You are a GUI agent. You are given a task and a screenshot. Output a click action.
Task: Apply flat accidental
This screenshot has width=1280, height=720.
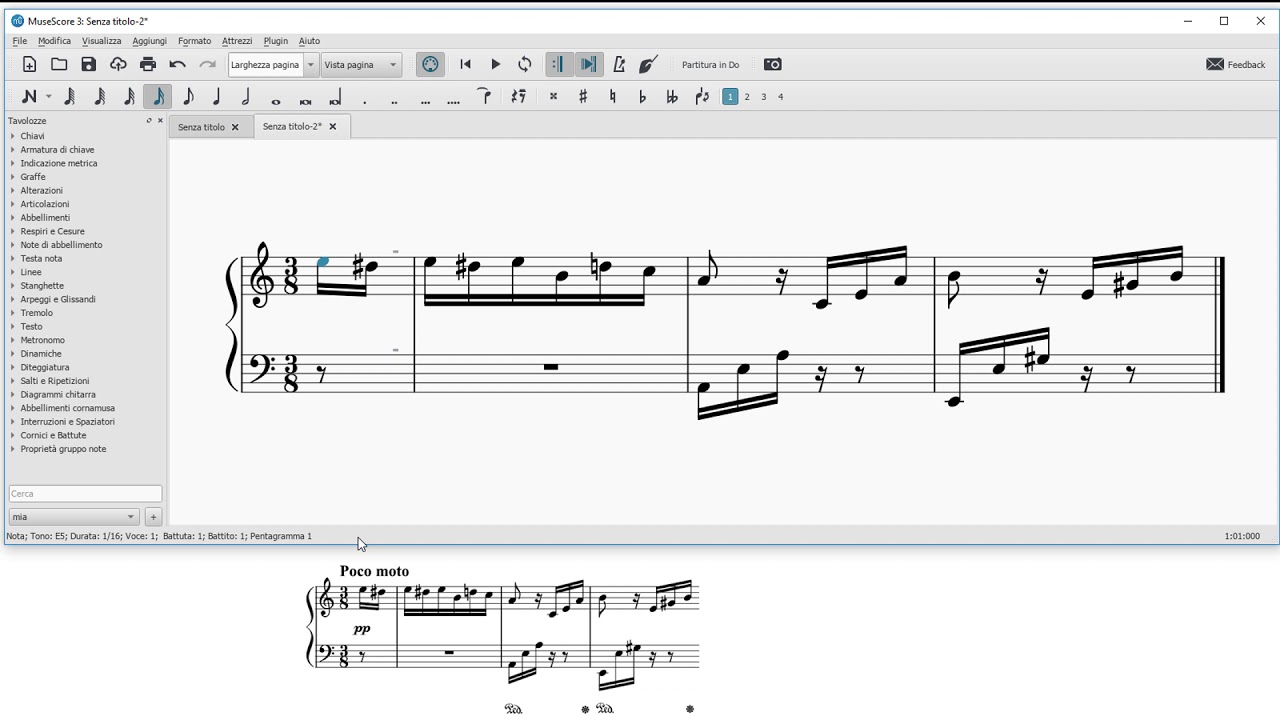pyautogui.click(x=642, y=96)
